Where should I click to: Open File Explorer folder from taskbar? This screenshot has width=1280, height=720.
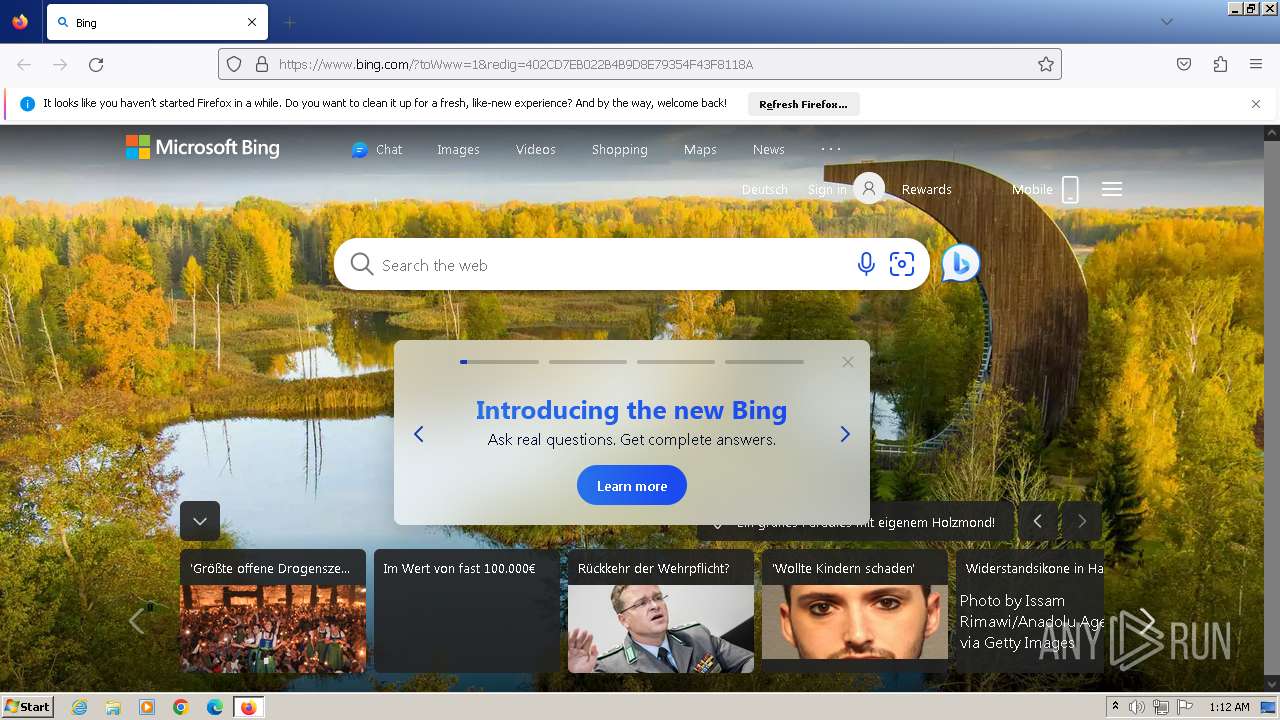tap(113, 707)
